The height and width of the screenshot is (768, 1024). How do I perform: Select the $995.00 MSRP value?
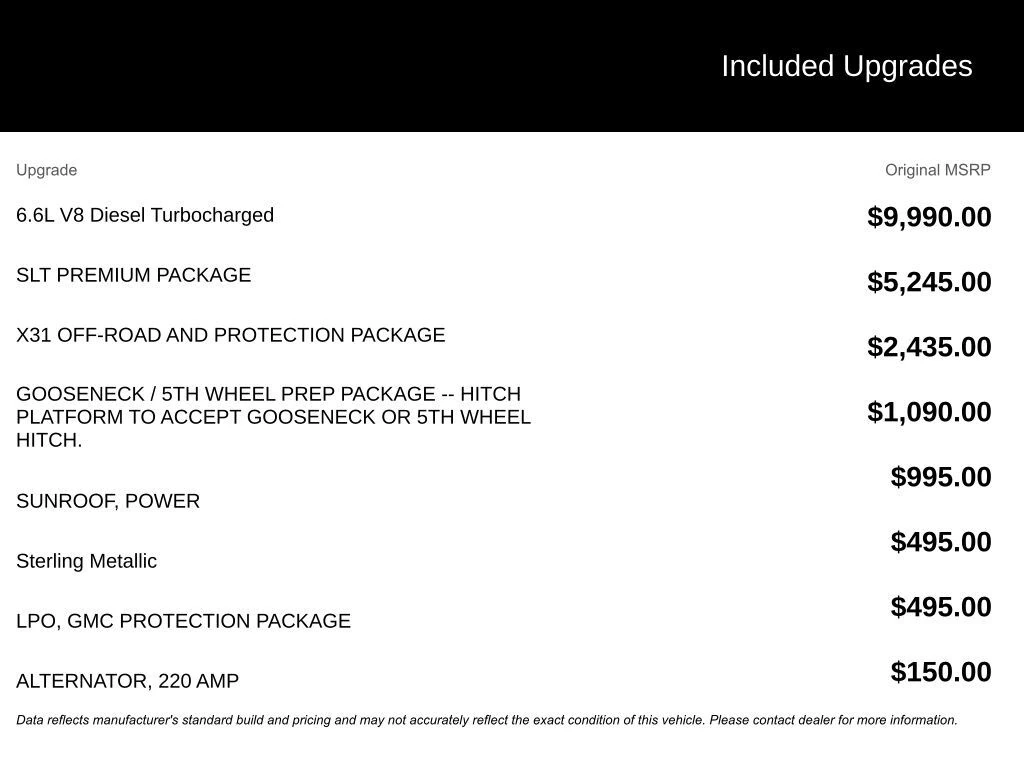[x=941, y=477]
